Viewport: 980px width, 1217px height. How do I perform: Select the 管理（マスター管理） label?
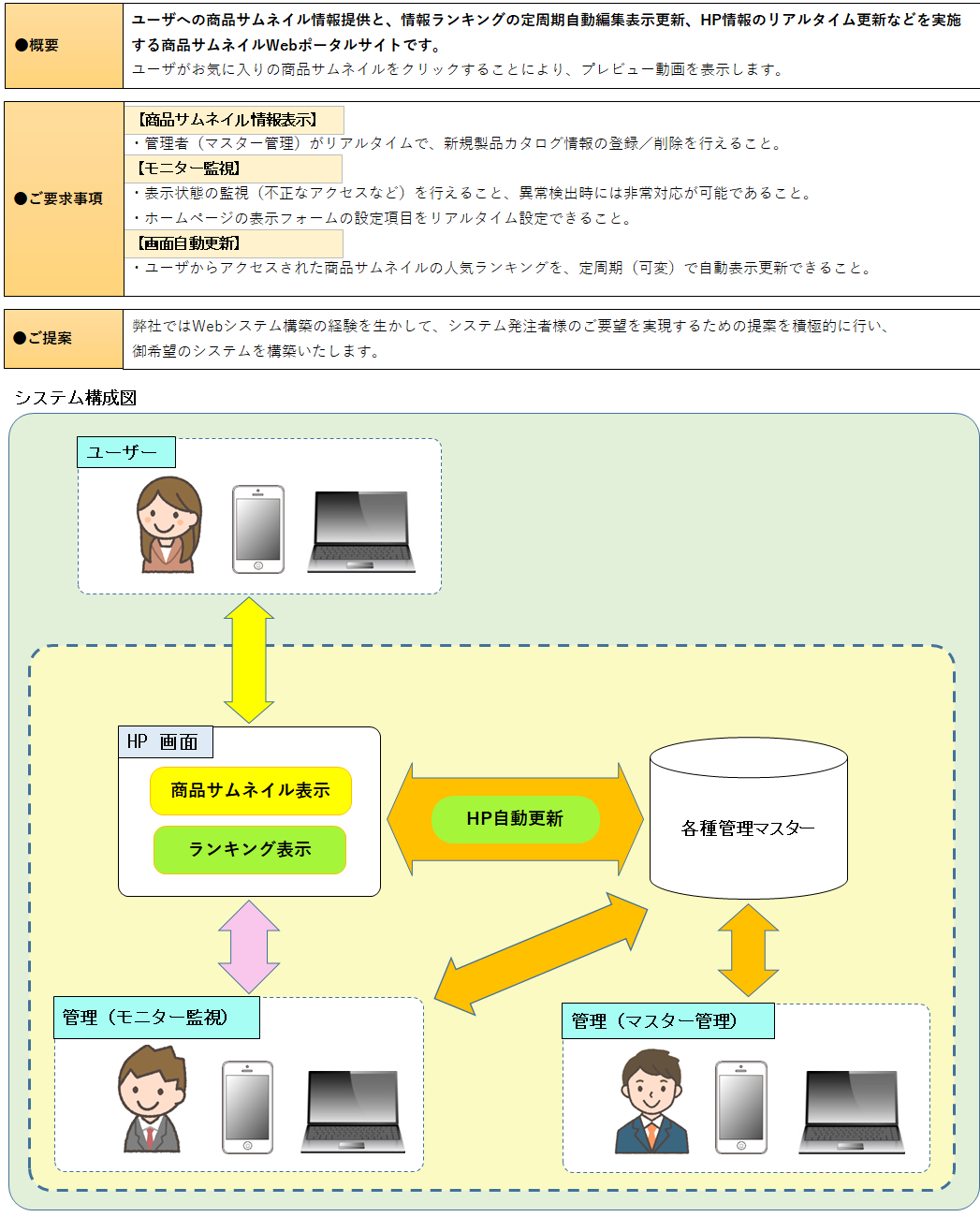[667, 1021]
